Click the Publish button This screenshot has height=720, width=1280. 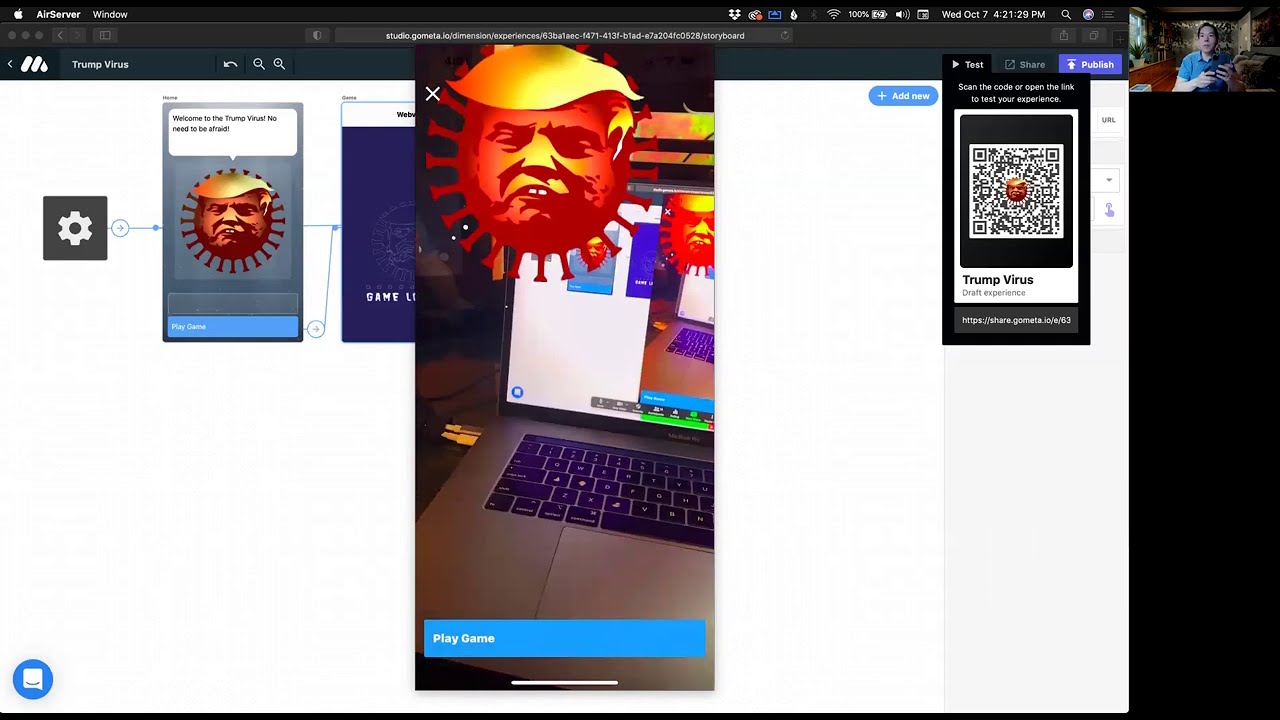[1090, 65]
